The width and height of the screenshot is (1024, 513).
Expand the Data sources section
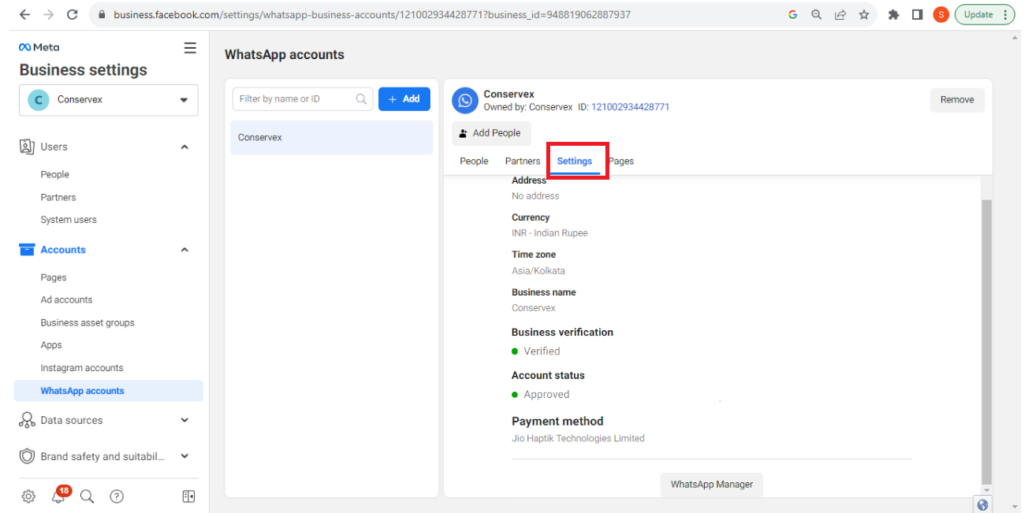(x=184, y=420)
